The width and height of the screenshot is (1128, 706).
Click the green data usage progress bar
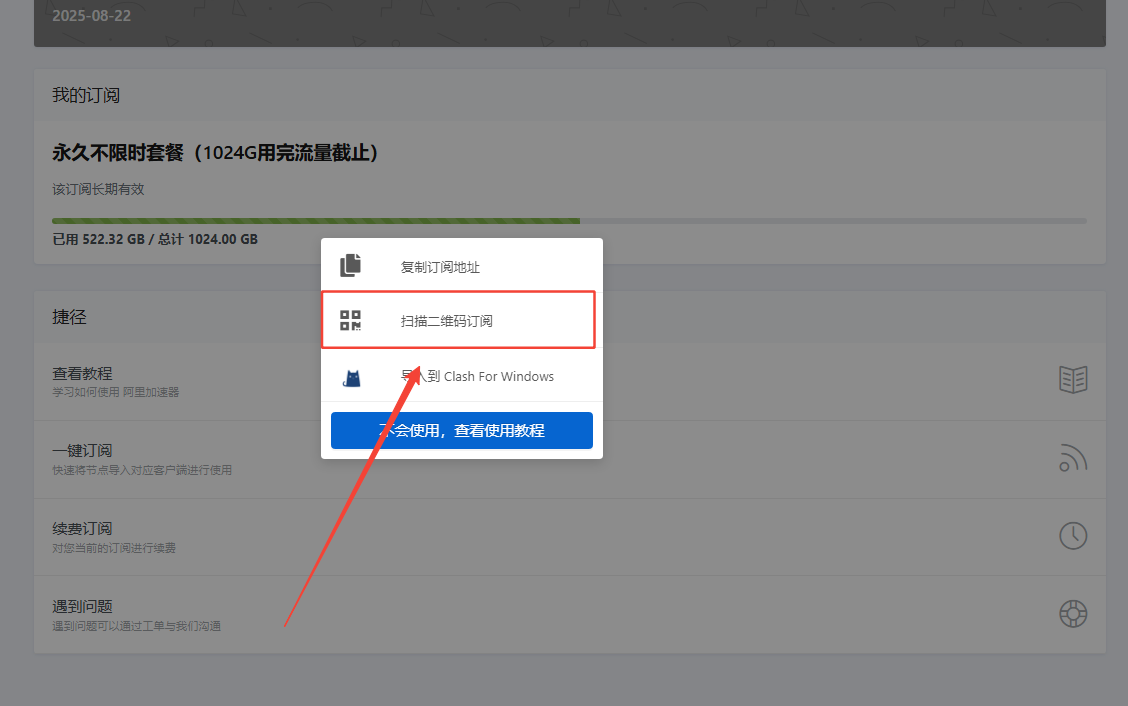click(315, 221)
